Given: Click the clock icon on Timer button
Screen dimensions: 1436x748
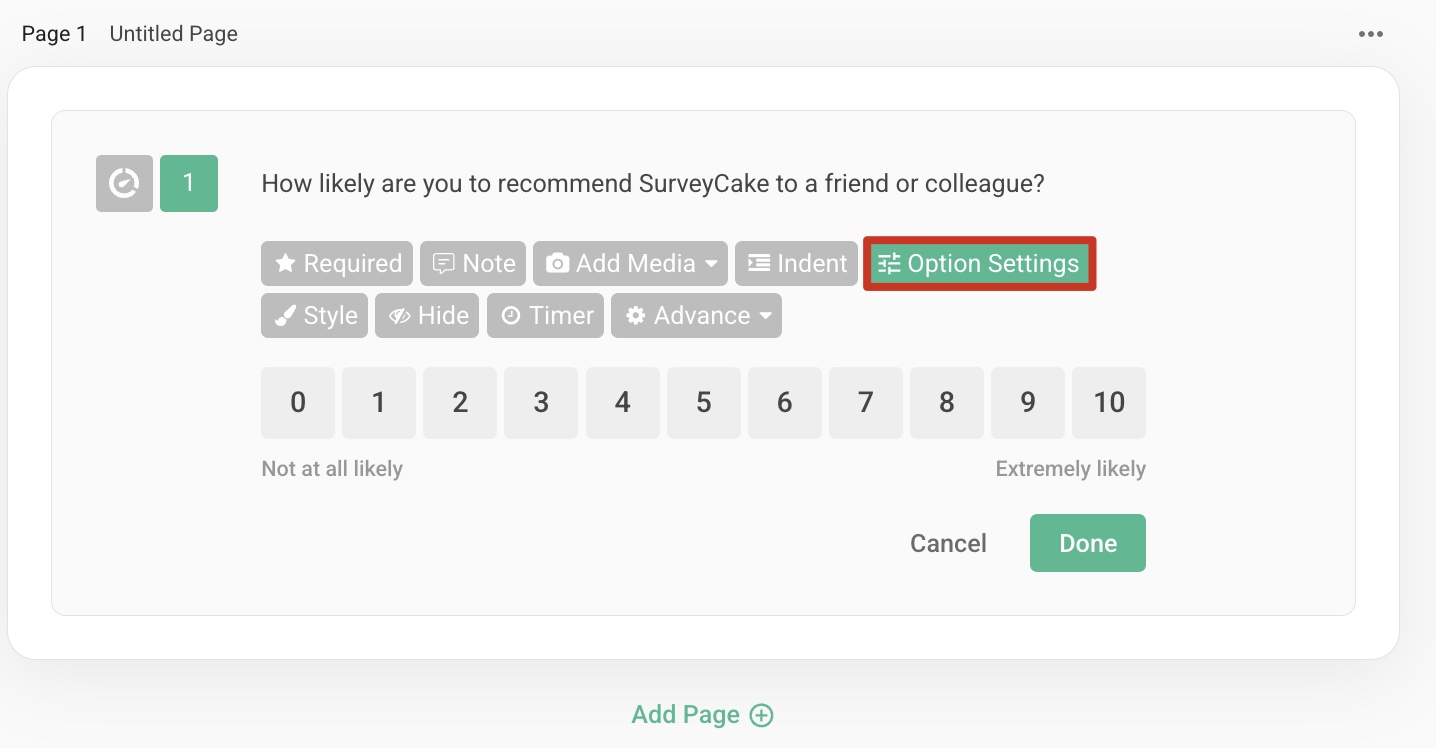Looking at the screenshot, I should (514, 315).
